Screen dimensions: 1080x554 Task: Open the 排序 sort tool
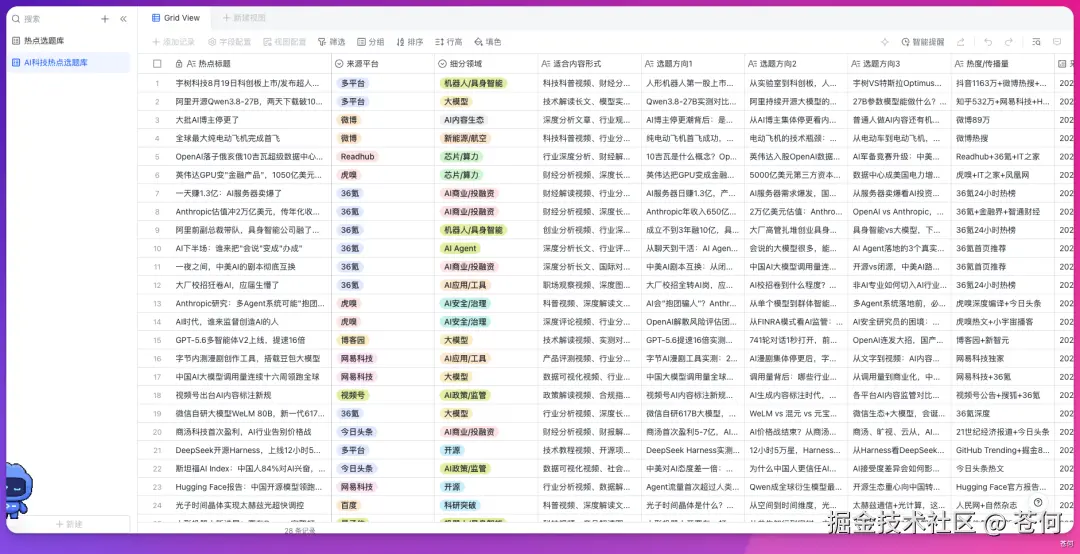coord(410,42)
